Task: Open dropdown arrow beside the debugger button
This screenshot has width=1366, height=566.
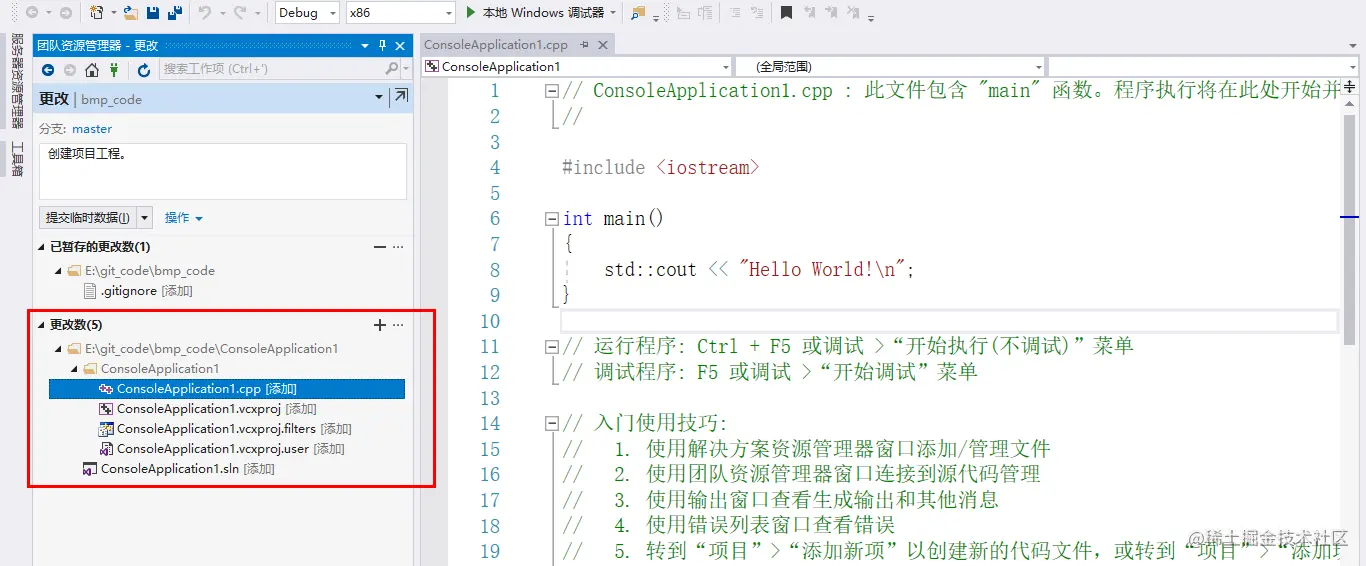Action: point(612,13)
